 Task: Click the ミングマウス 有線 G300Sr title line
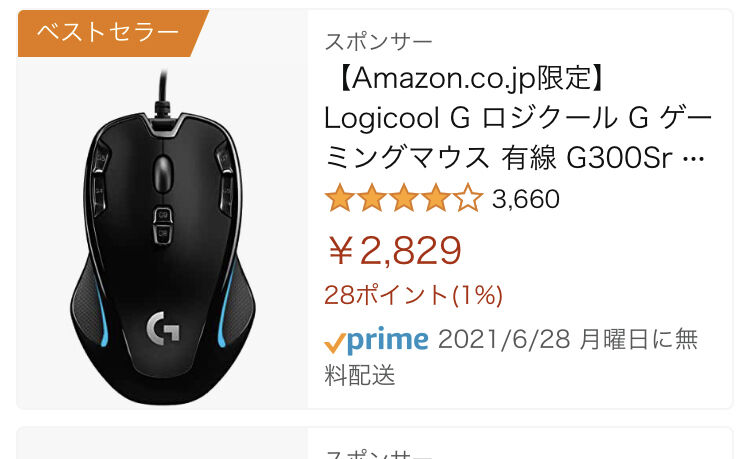click(514, 158)
